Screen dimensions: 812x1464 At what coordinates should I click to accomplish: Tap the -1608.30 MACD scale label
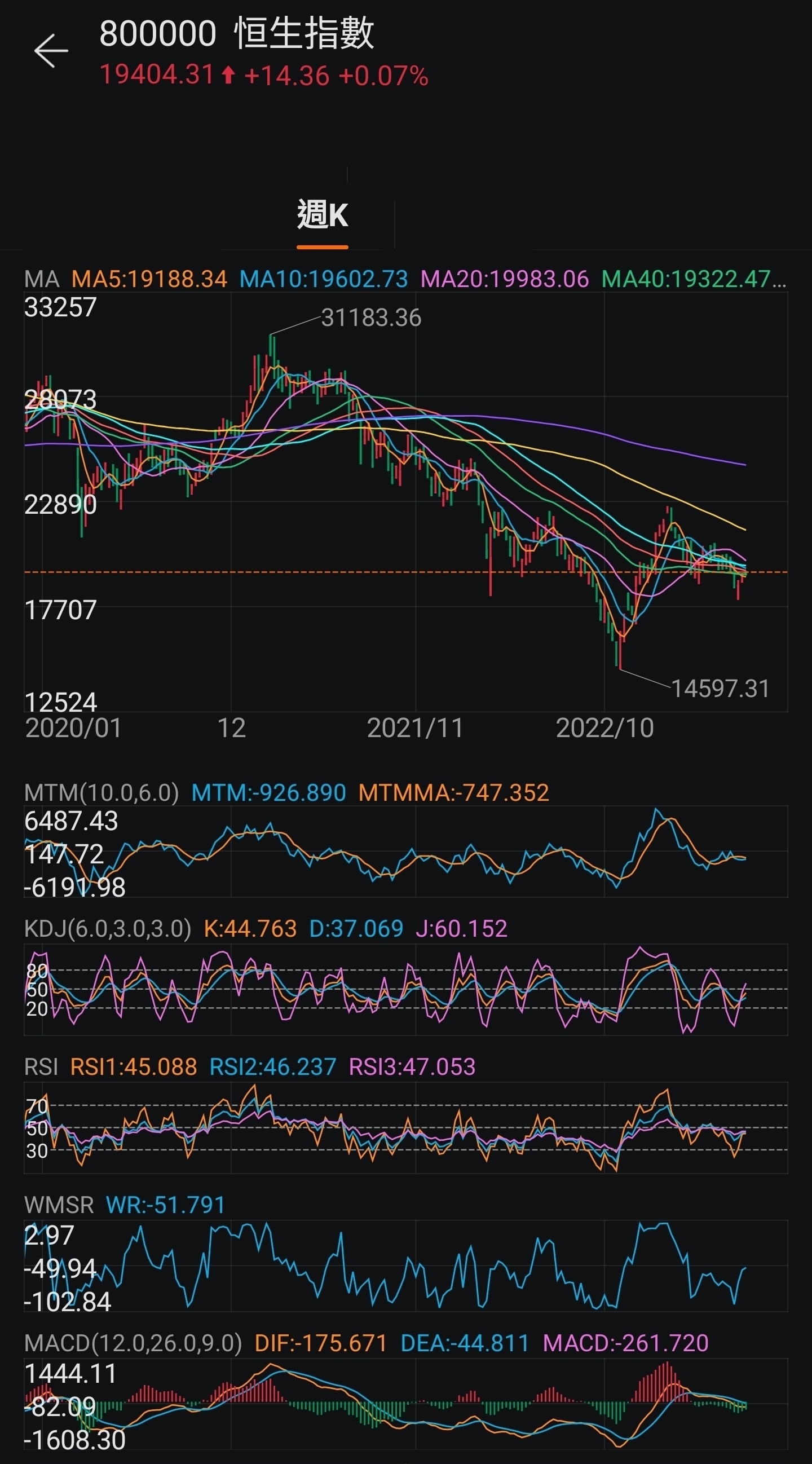point(75,1440)
